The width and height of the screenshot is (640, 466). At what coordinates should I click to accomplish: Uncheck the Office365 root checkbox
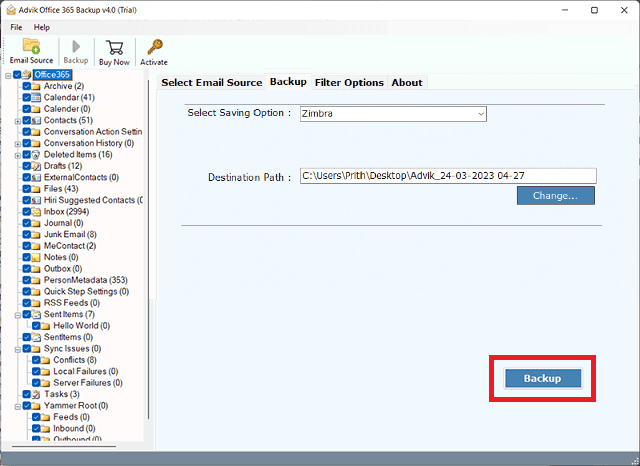tap(17, 75)
